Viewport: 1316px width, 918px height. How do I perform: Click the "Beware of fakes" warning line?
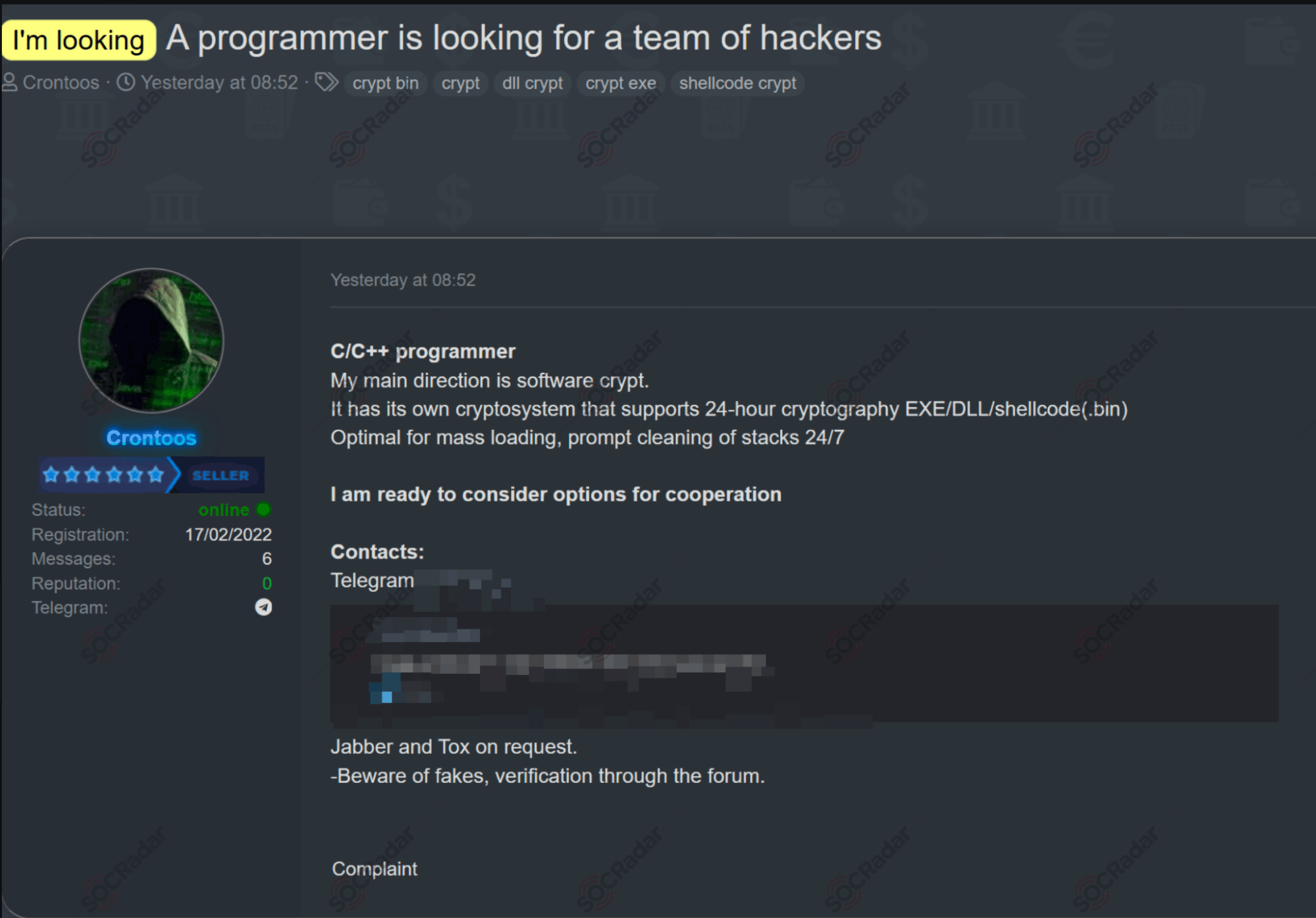click(548, 776)
